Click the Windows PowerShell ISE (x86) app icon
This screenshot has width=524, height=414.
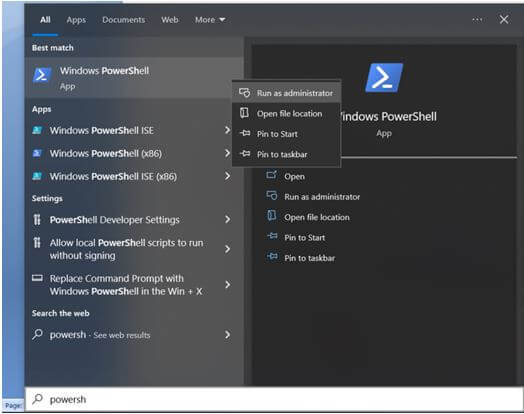click(37, 176)
